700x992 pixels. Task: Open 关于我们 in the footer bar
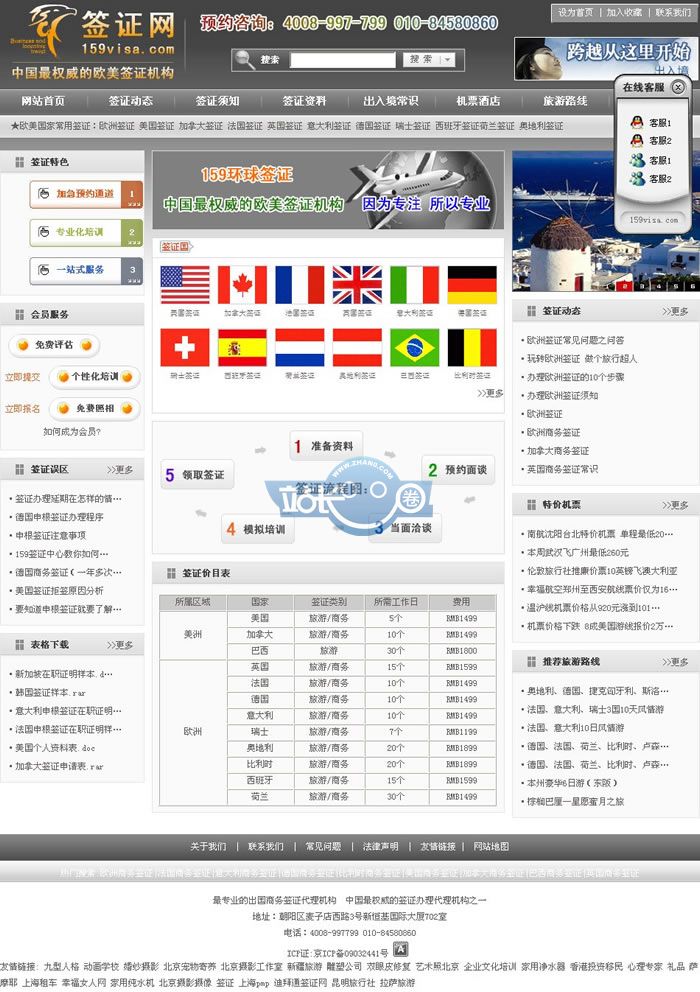tap(208, 846)
